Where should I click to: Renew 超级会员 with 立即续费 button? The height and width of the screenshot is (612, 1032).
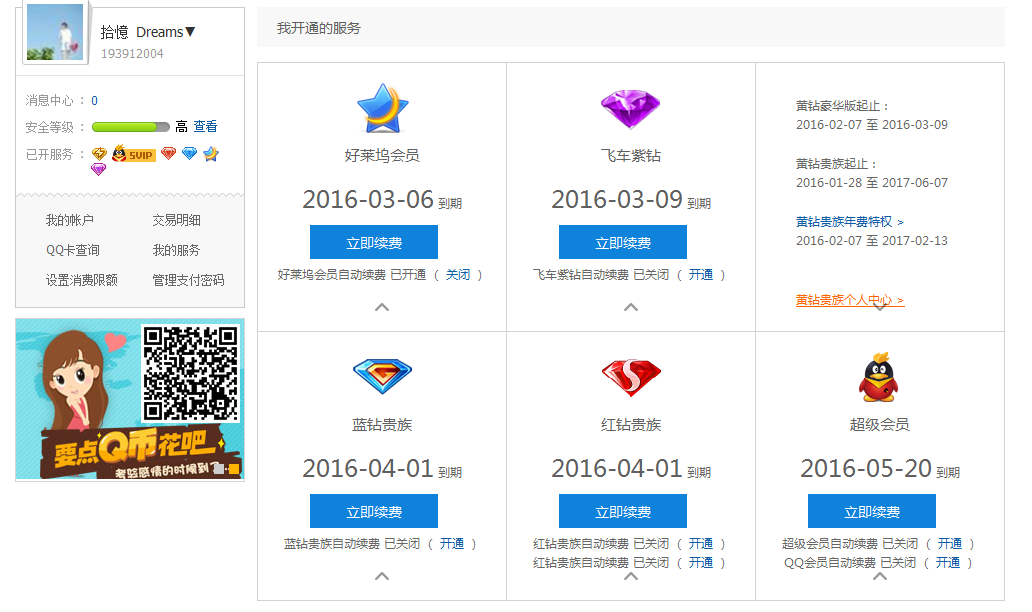(871, 511)
